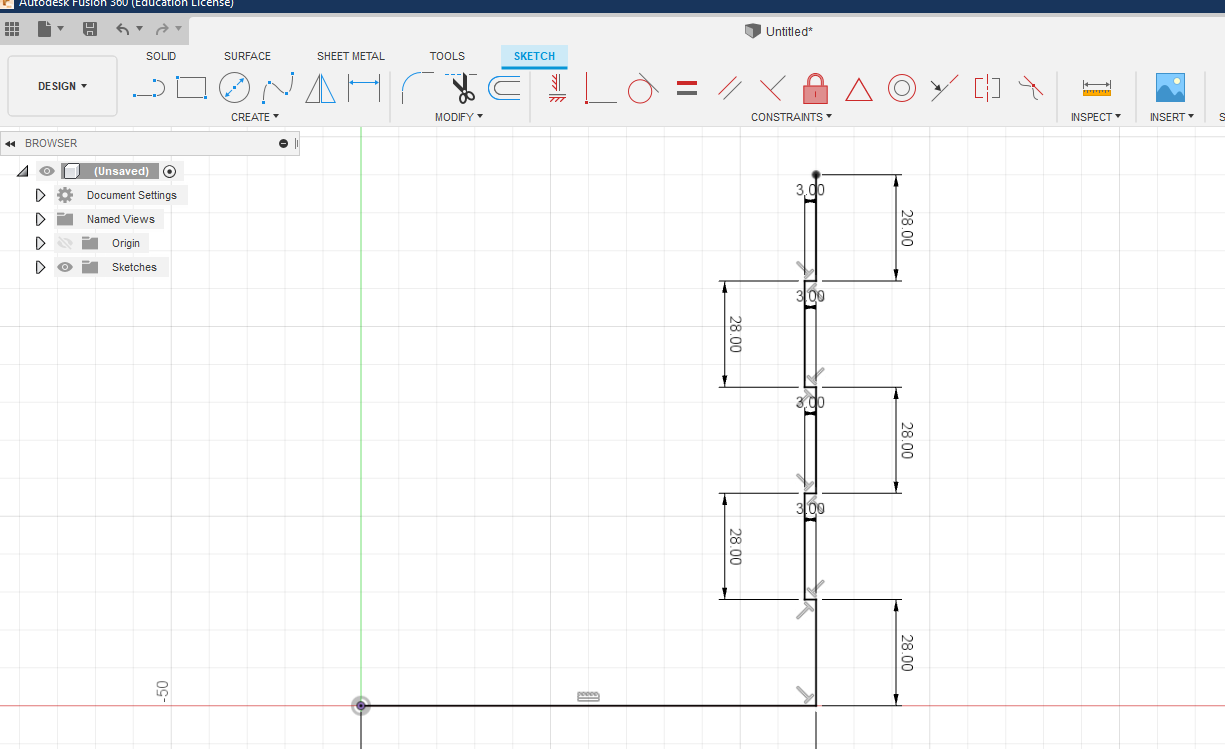This screenshot has width=1225, height=749.
Task: Open the Measure tool in Inspect
Action: pyautogui.click(x=1097, y=88)
